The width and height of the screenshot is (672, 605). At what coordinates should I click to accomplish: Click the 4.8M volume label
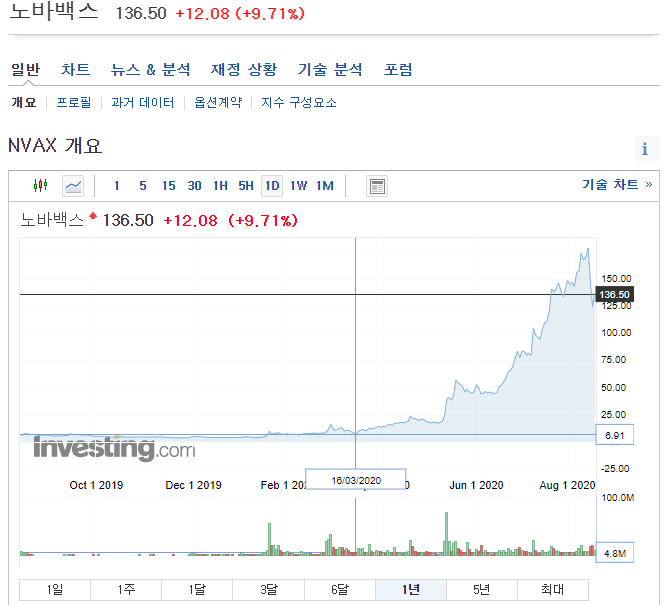[615, 553]
